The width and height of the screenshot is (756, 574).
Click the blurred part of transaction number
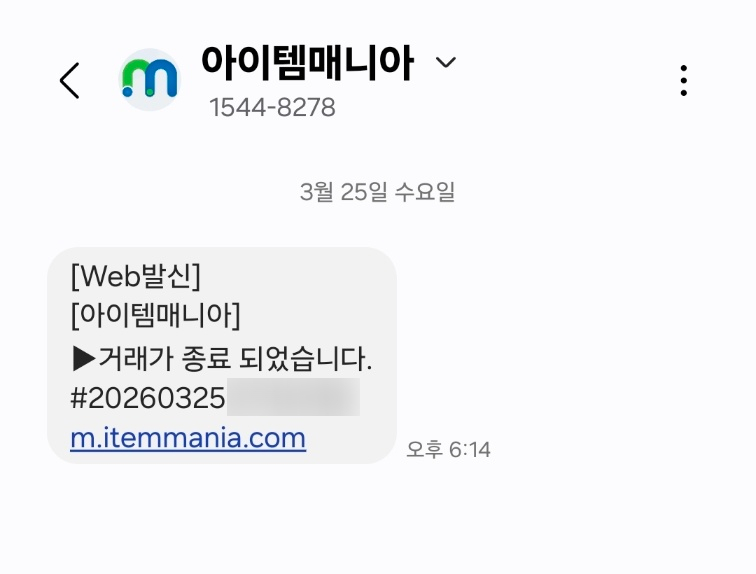(293, 397)
